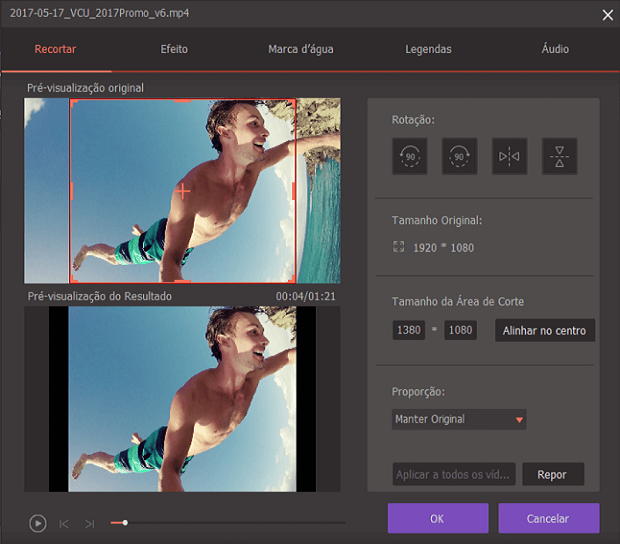Click the playback progress slider

click(230, 522)
